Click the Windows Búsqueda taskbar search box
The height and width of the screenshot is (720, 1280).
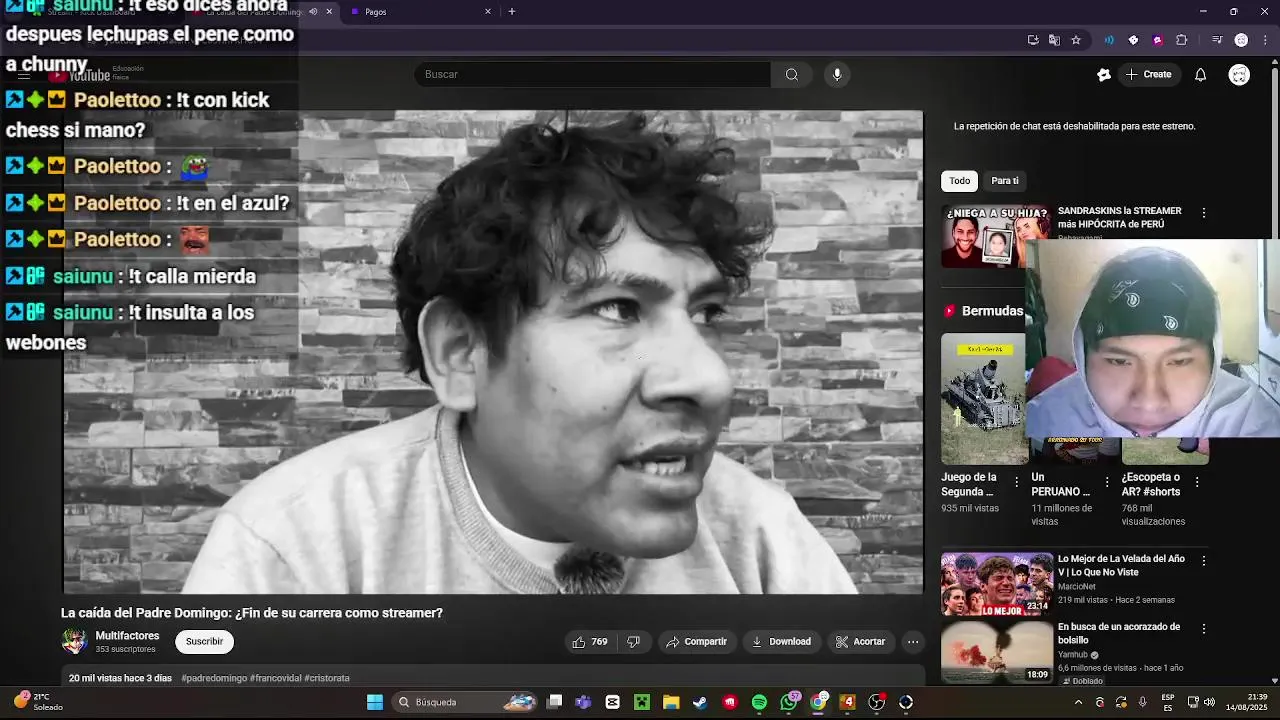click(x=466, y=702)
